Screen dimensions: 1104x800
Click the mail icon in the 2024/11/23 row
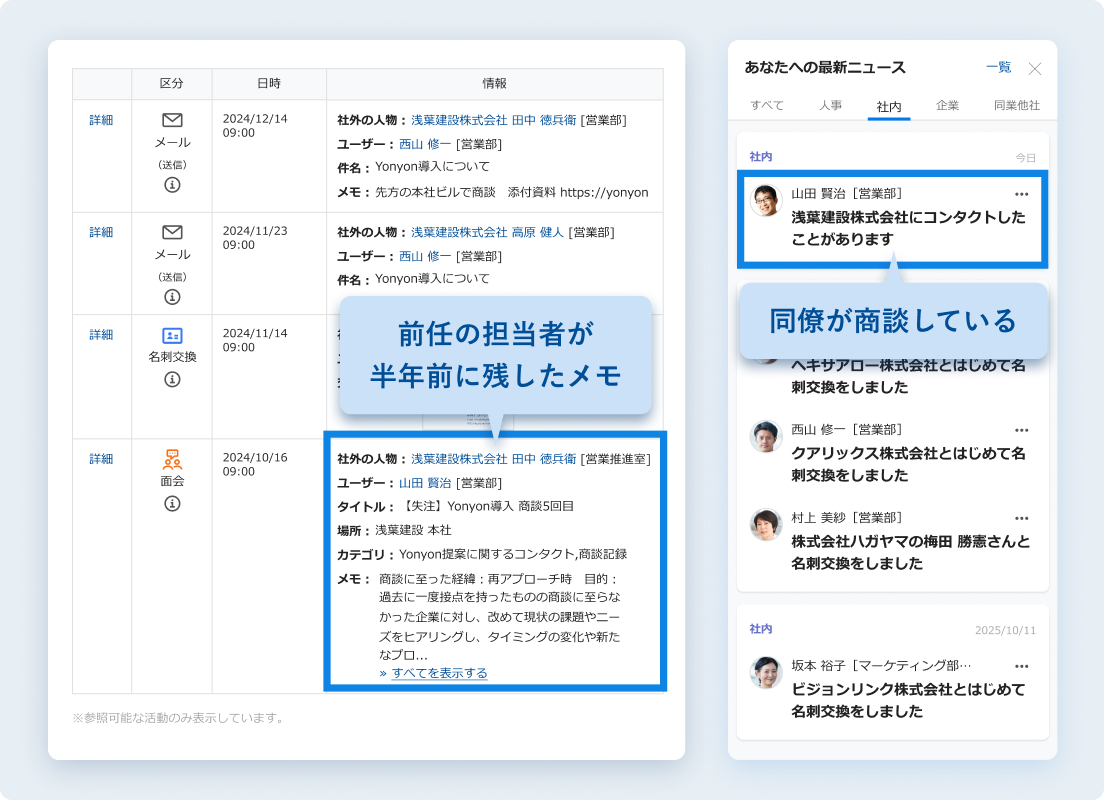tap(172, 232)
